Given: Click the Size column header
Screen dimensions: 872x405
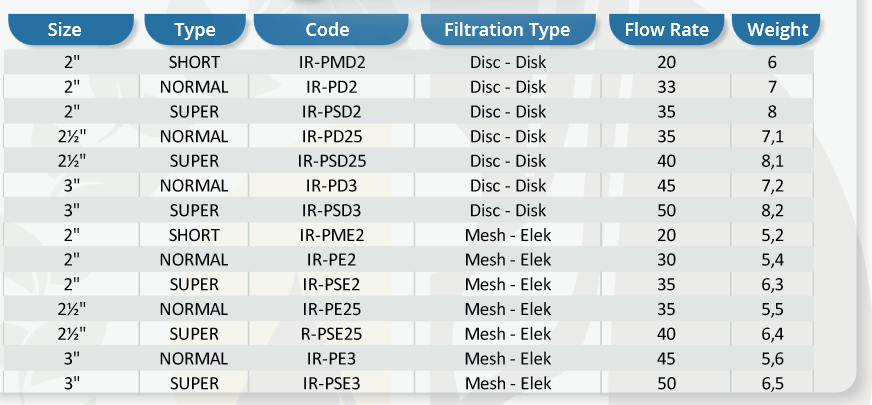Looking at the screenshot, I should click(65, 30).
